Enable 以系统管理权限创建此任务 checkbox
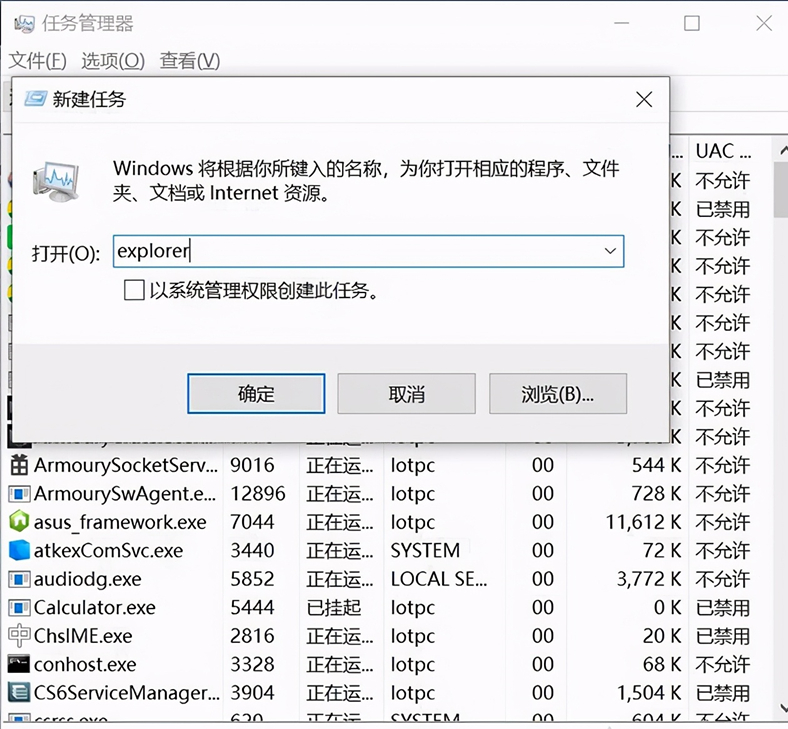The width and height of the screenshot is (788, 729). coord(134,291)
